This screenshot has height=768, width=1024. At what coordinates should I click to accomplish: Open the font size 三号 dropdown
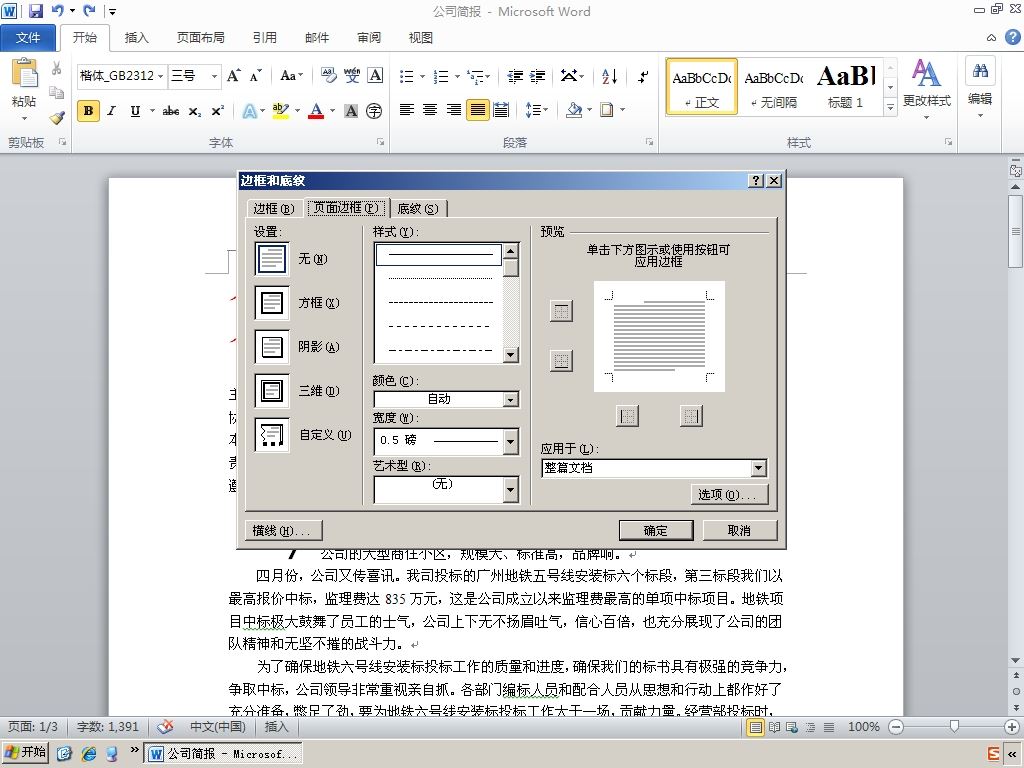(x=214, y=76)
